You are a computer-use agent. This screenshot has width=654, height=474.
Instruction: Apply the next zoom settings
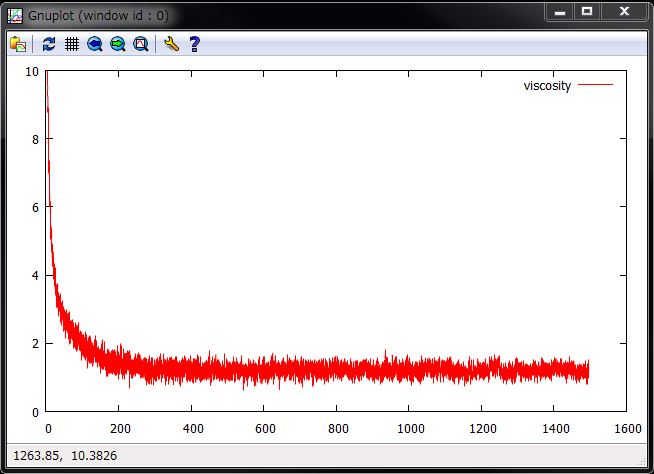pyautogui.click(x=118, y=44)
